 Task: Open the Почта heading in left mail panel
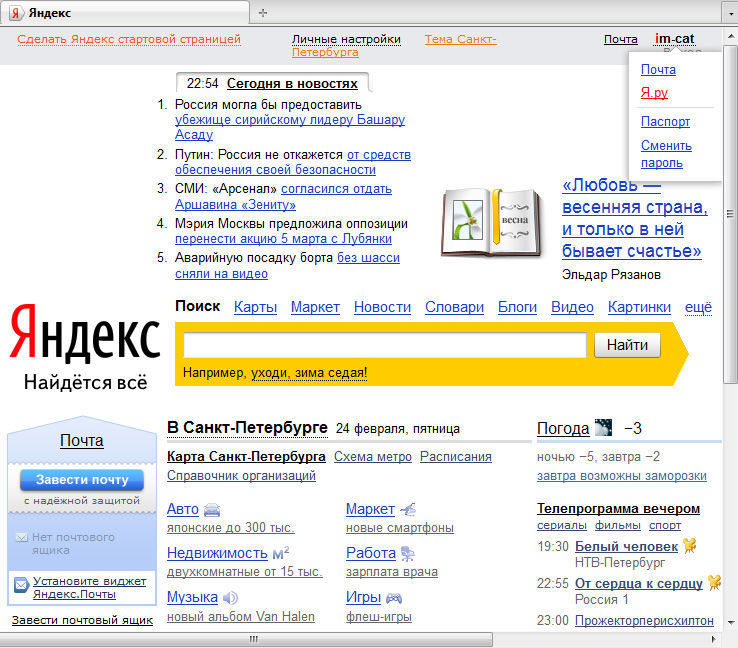[x=82, y=440]
